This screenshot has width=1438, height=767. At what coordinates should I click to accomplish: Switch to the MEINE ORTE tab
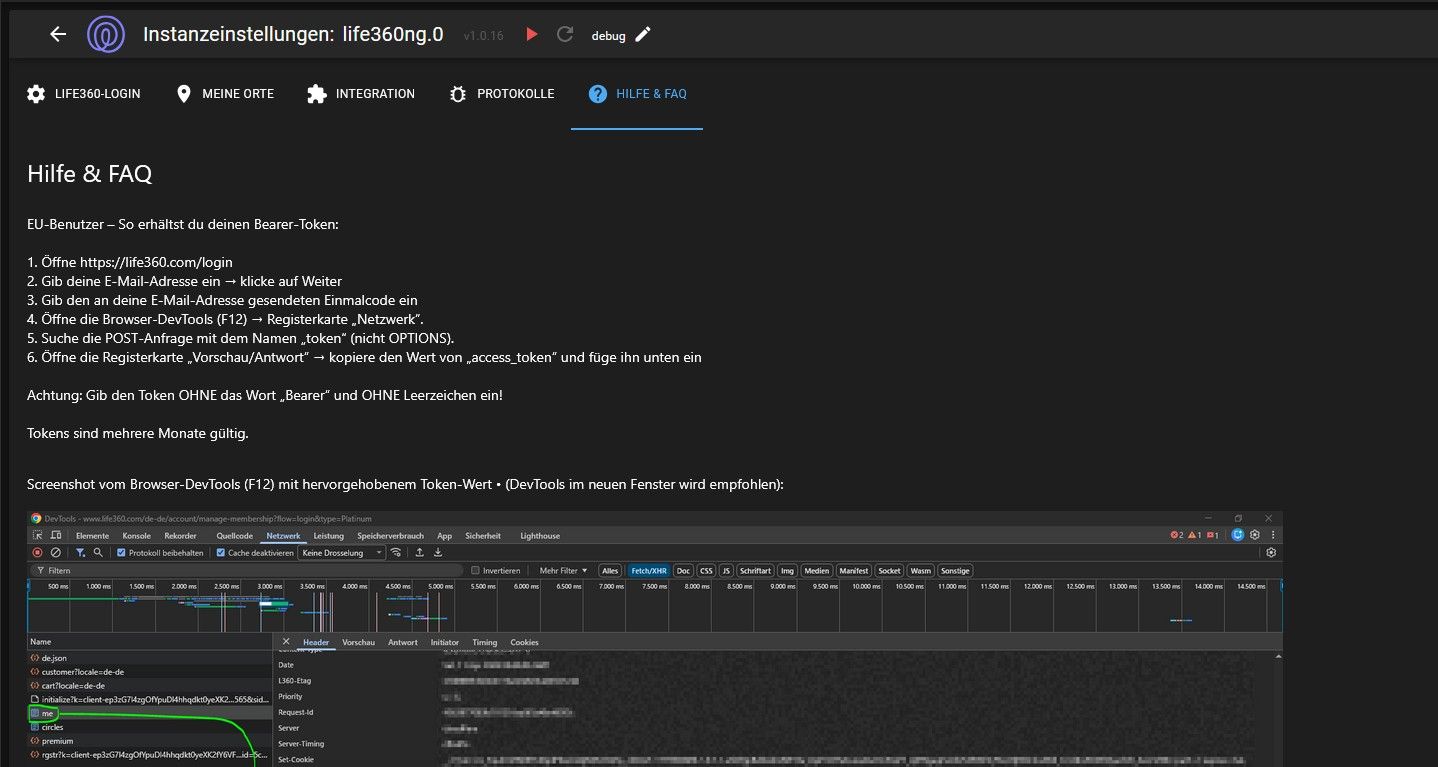coord(224,94)
